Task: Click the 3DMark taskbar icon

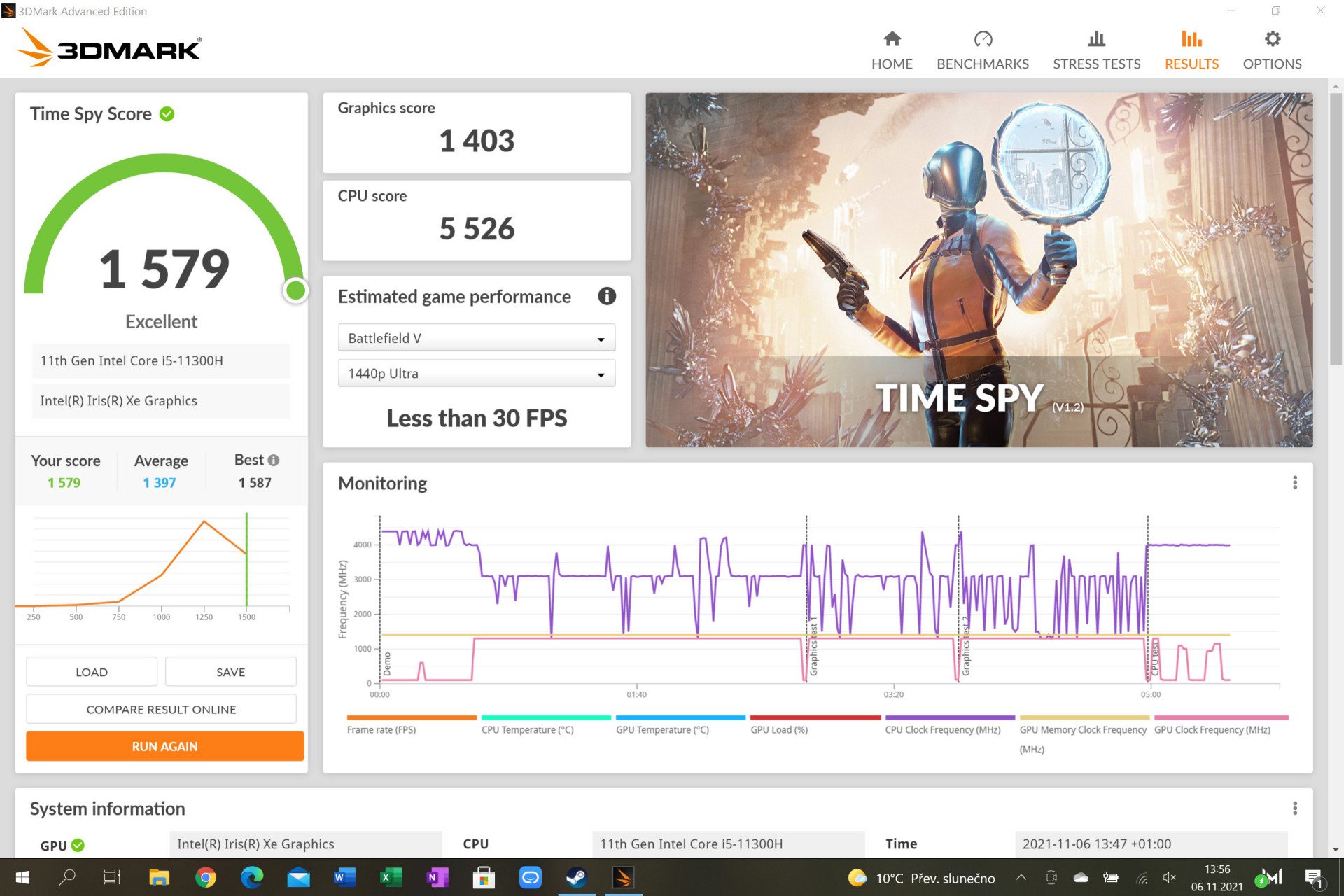Action: 623,877
